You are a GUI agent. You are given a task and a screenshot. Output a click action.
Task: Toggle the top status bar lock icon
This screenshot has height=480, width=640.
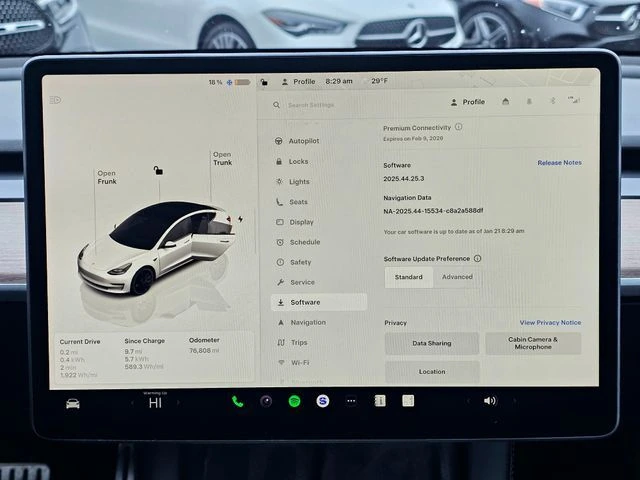click(x=263, y=82)
